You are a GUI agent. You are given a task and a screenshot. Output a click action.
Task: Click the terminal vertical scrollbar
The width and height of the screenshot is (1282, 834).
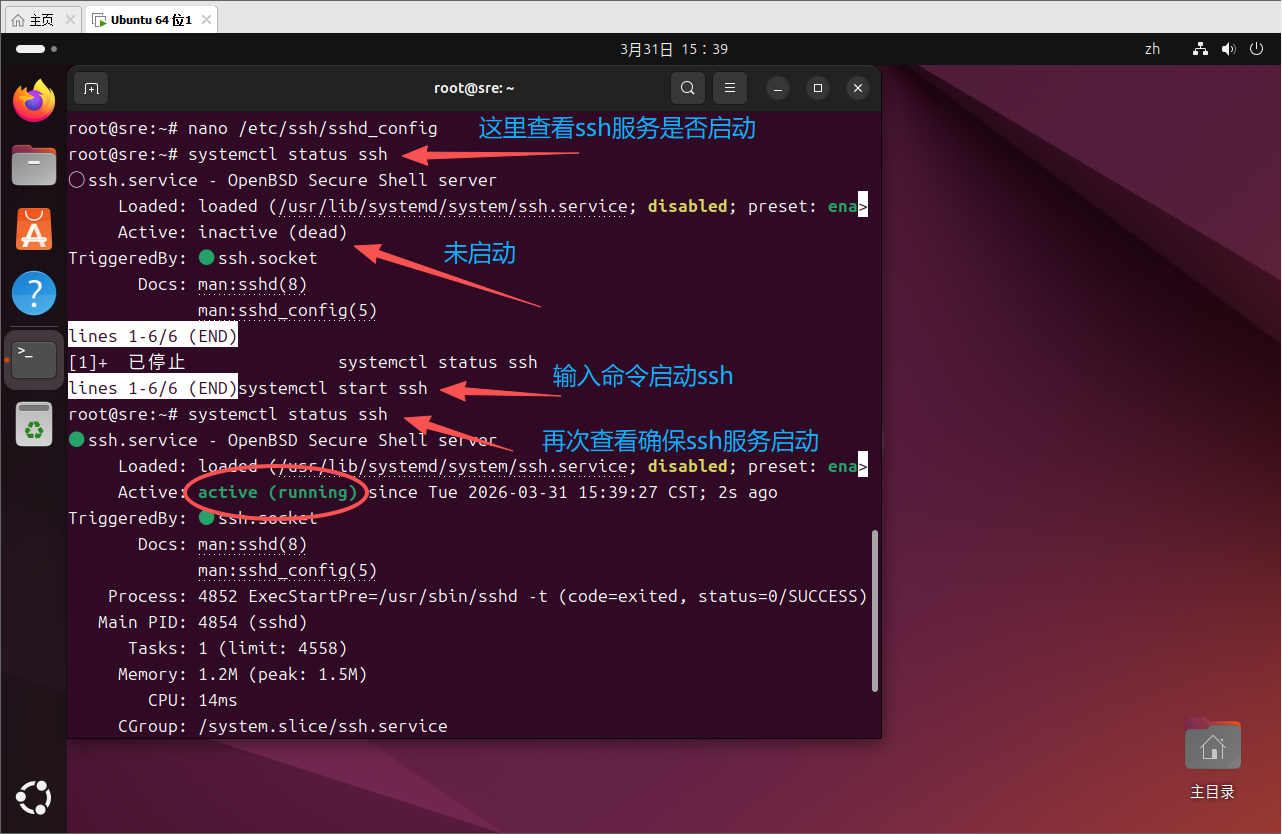pyautogui.click(x=876, y=610)
